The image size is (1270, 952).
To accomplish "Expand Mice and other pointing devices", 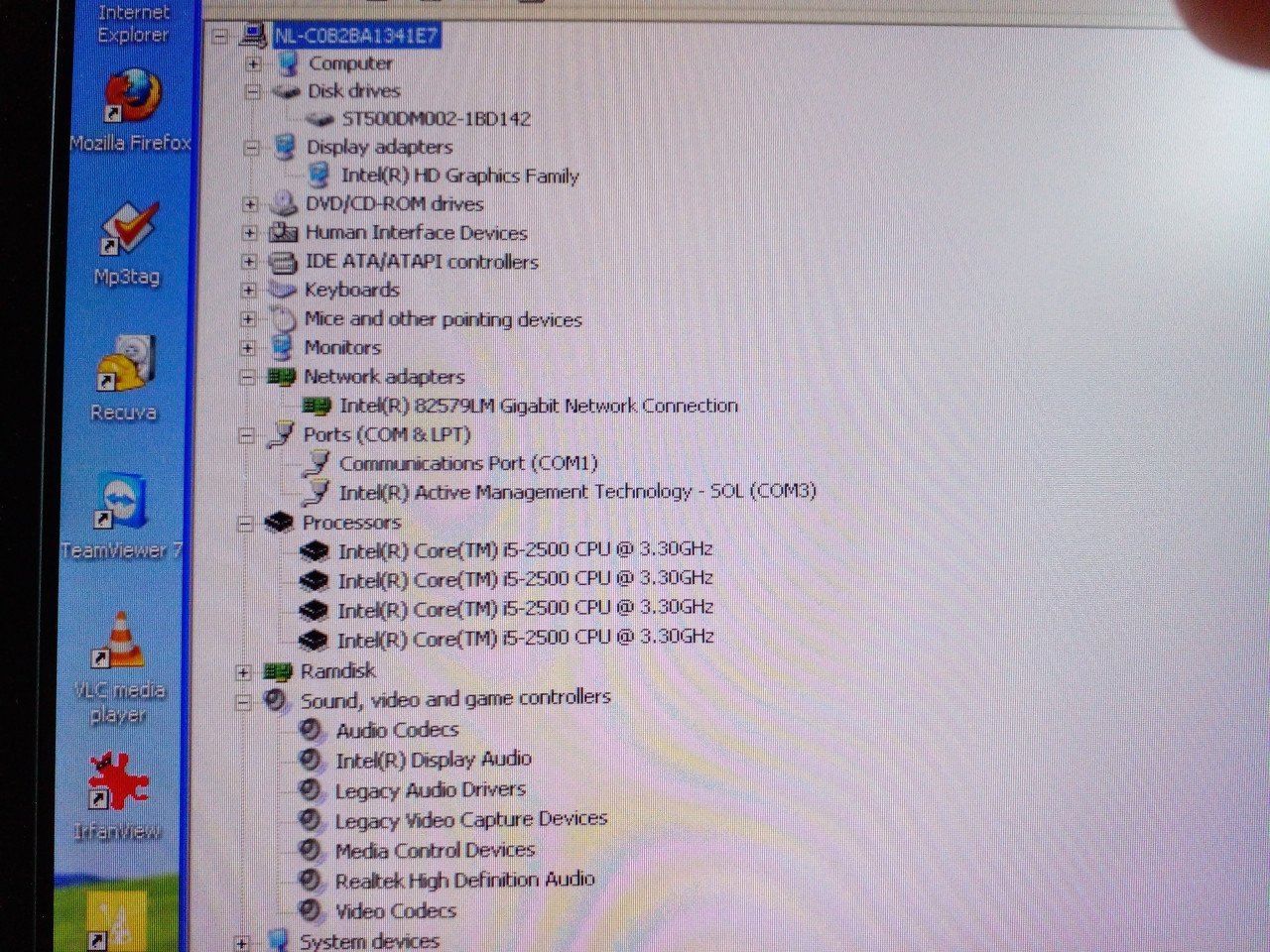I will [x=248, y=319].
